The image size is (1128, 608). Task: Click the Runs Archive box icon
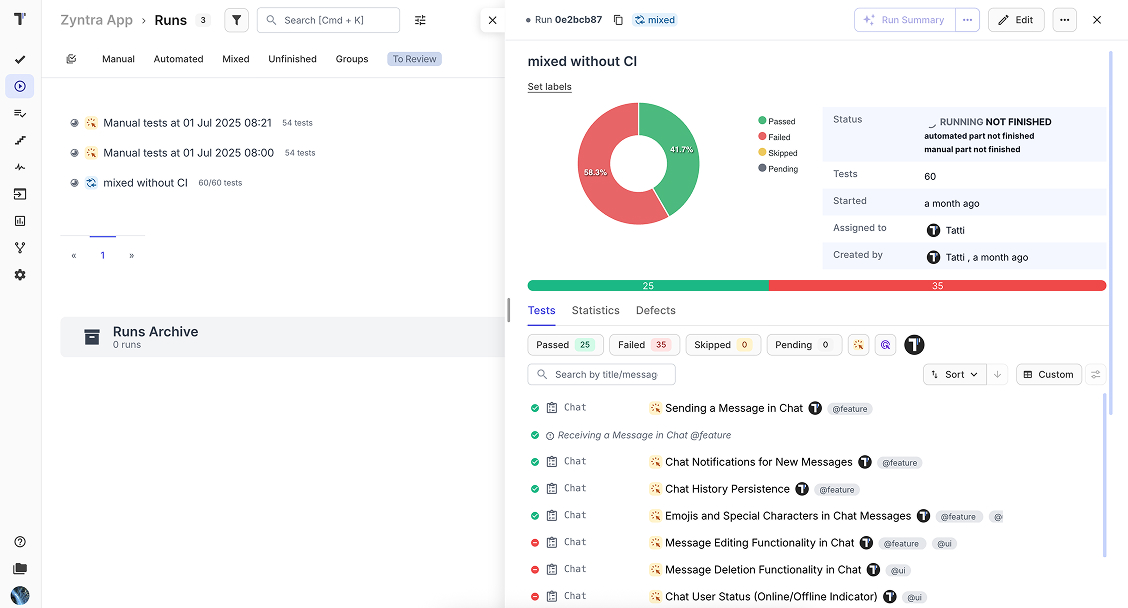click(92, 337)
